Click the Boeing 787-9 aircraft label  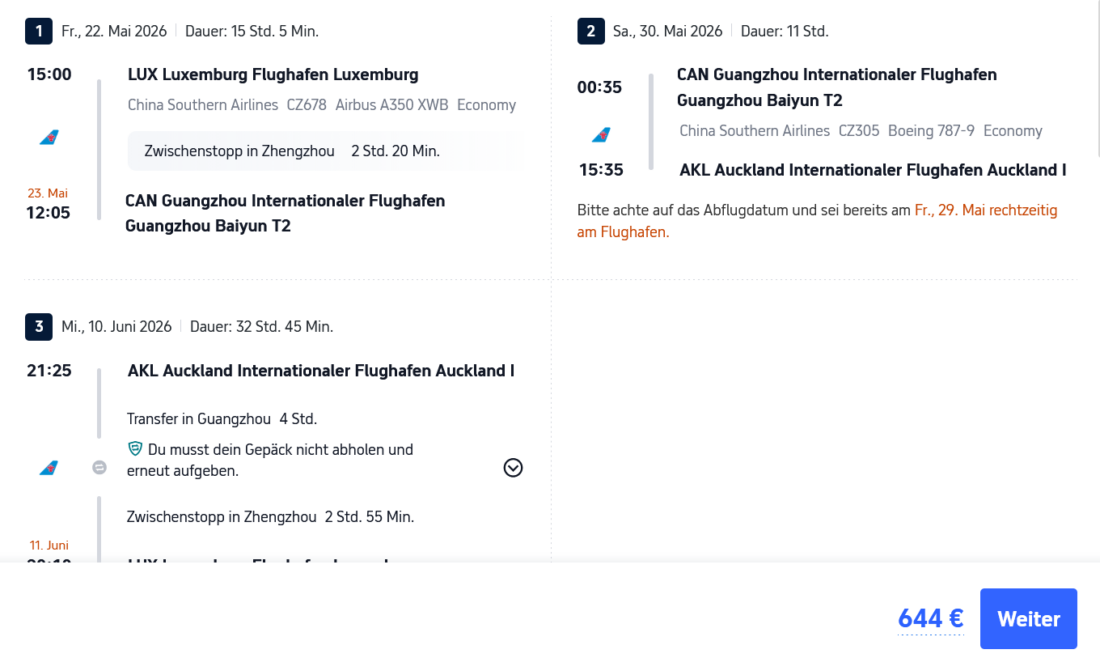929,131
